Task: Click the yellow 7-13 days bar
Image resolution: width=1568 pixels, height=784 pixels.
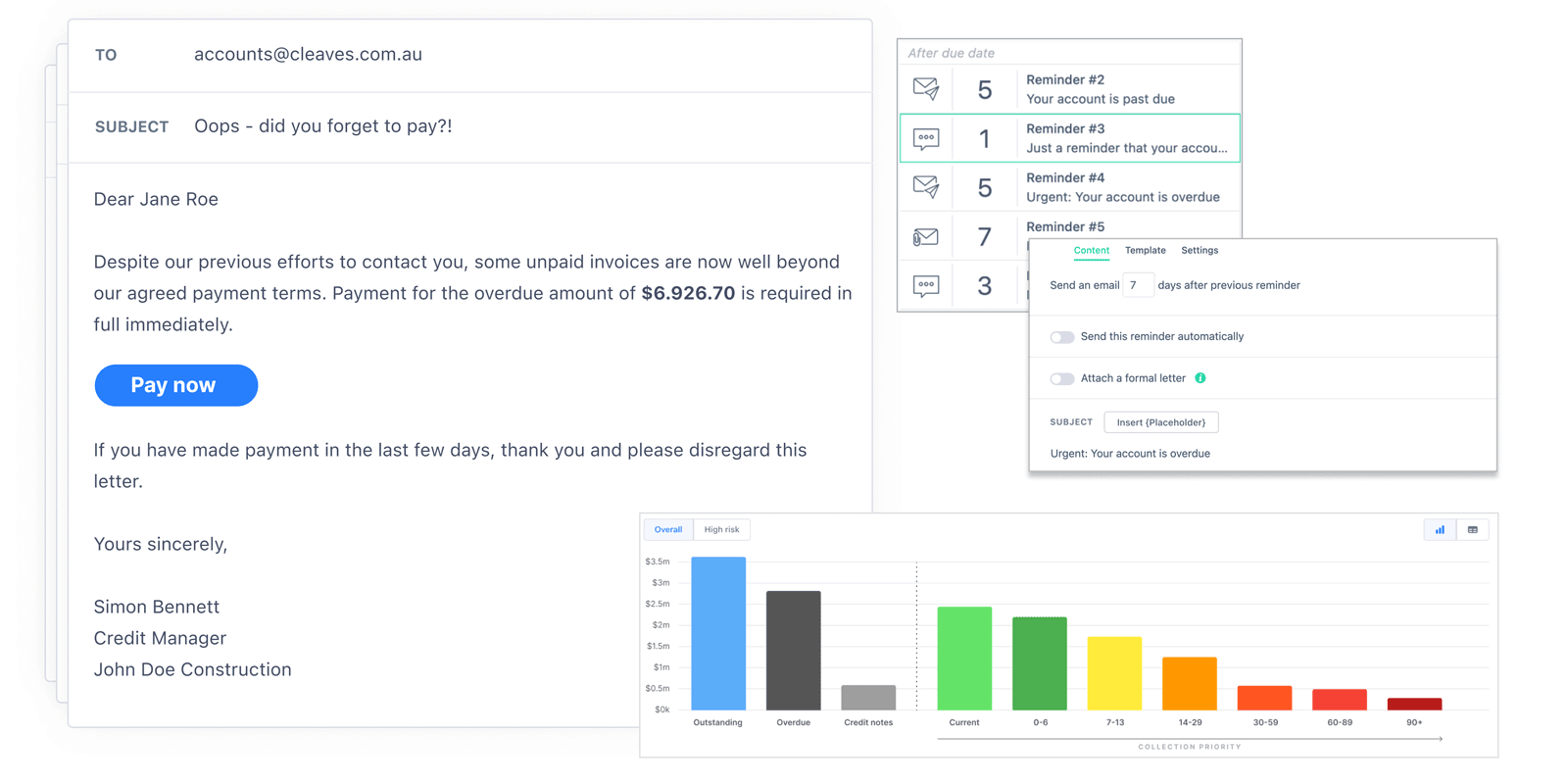Action: (x=1114, y=673)
